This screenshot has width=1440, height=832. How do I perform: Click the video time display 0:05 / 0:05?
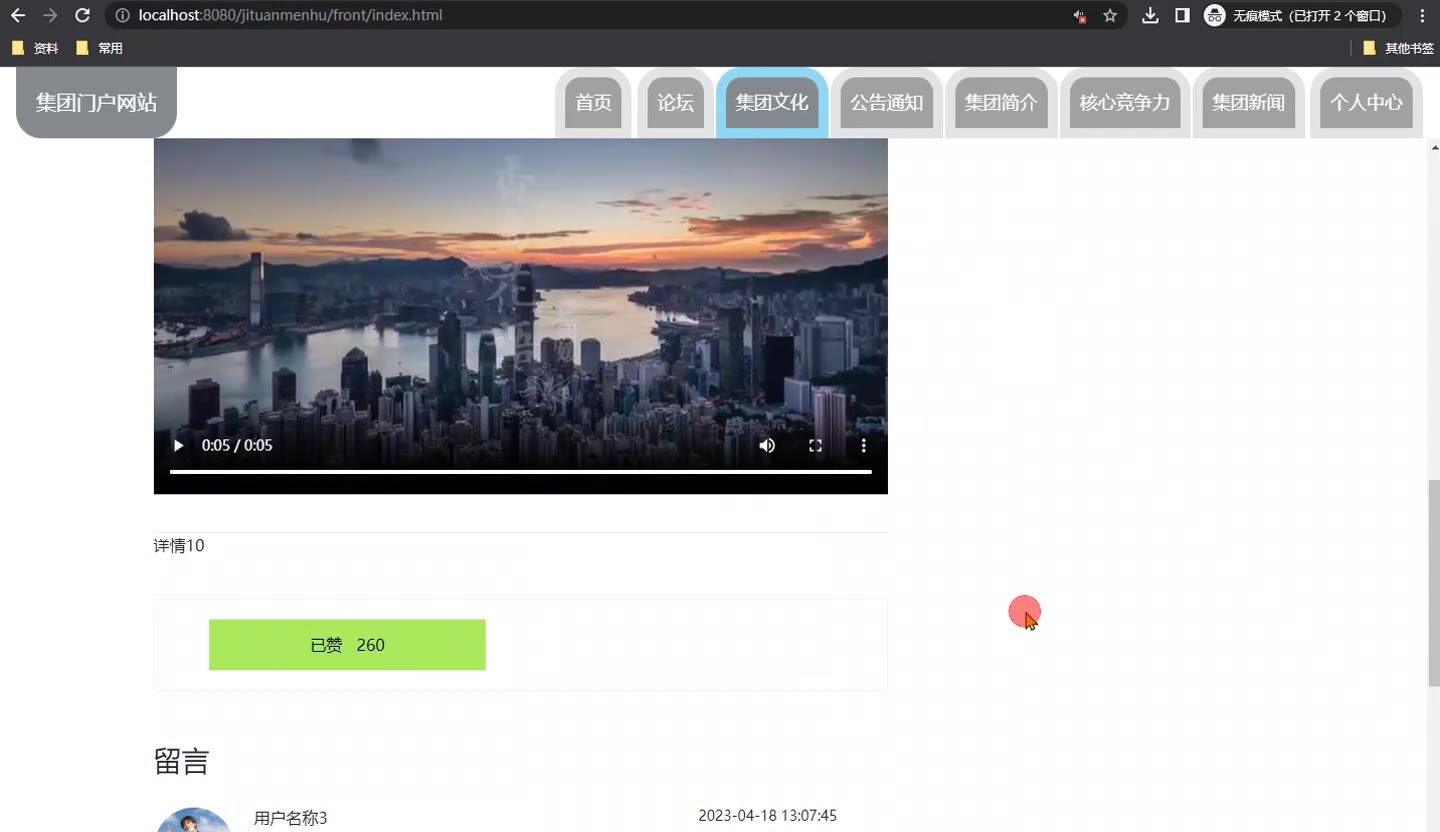pyautogui.click(x=237, y=446)
